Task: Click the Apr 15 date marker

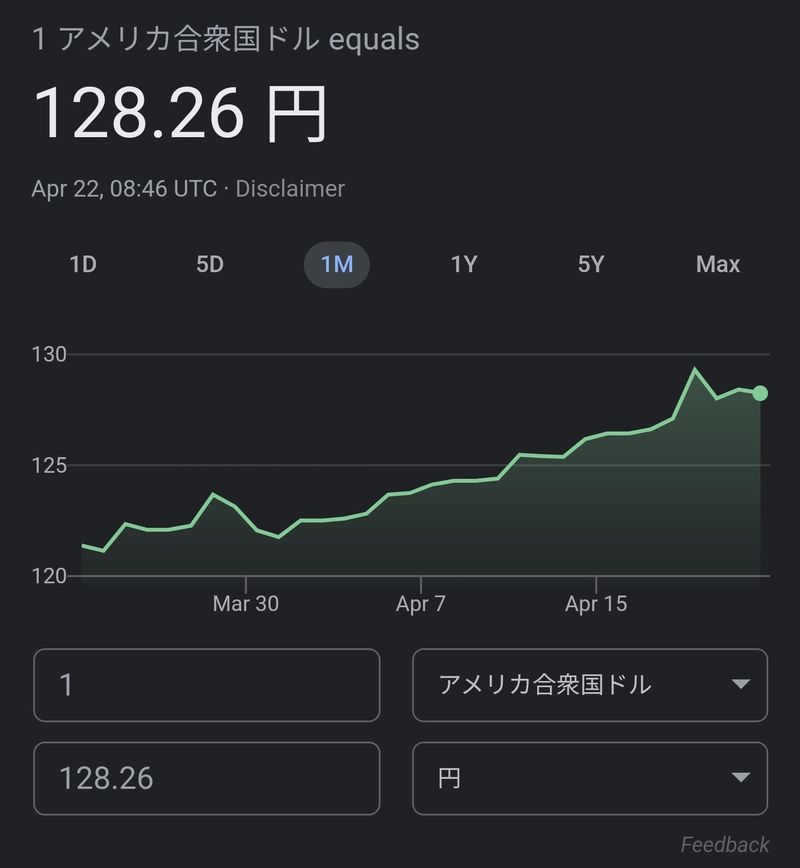Action: (x=596, y=604)
